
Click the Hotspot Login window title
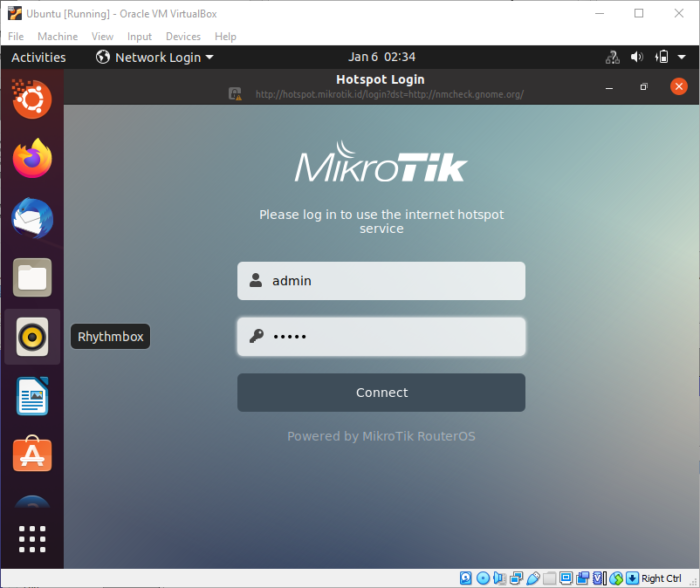point(380,79)
